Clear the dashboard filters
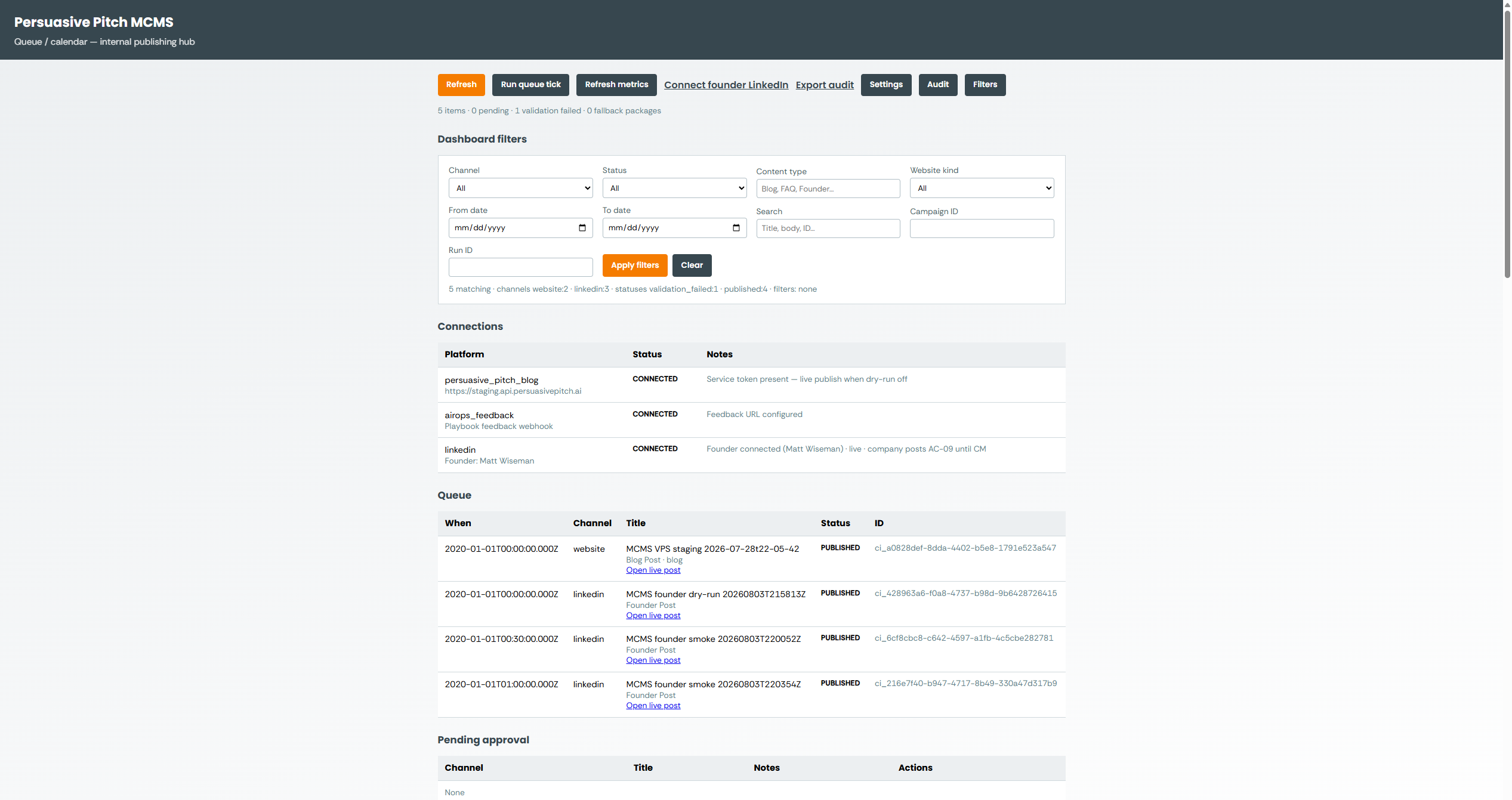Screen dimensions: 1512x800 click(x=692, y=265)
